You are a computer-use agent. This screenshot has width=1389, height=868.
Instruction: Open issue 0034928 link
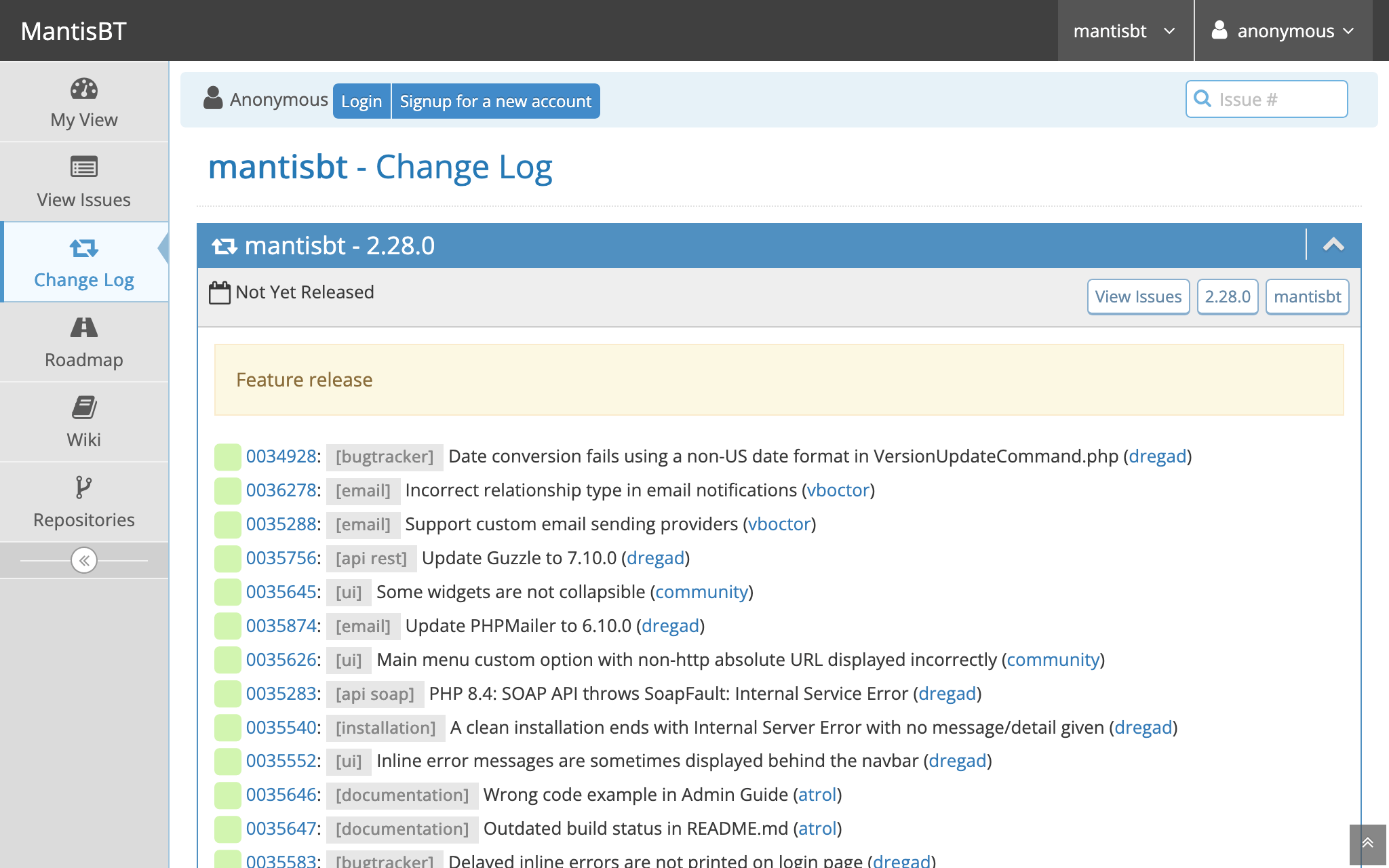281,456
